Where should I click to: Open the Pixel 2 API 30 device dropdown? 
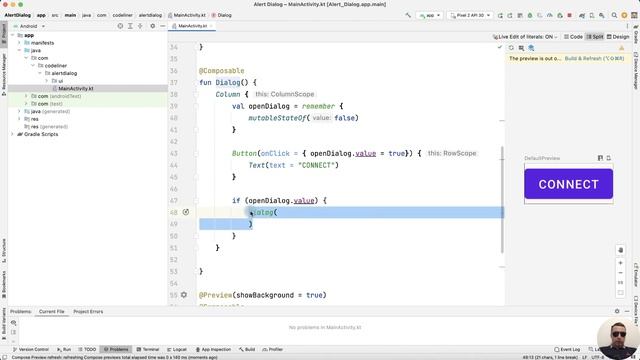(x=470, y=15)
